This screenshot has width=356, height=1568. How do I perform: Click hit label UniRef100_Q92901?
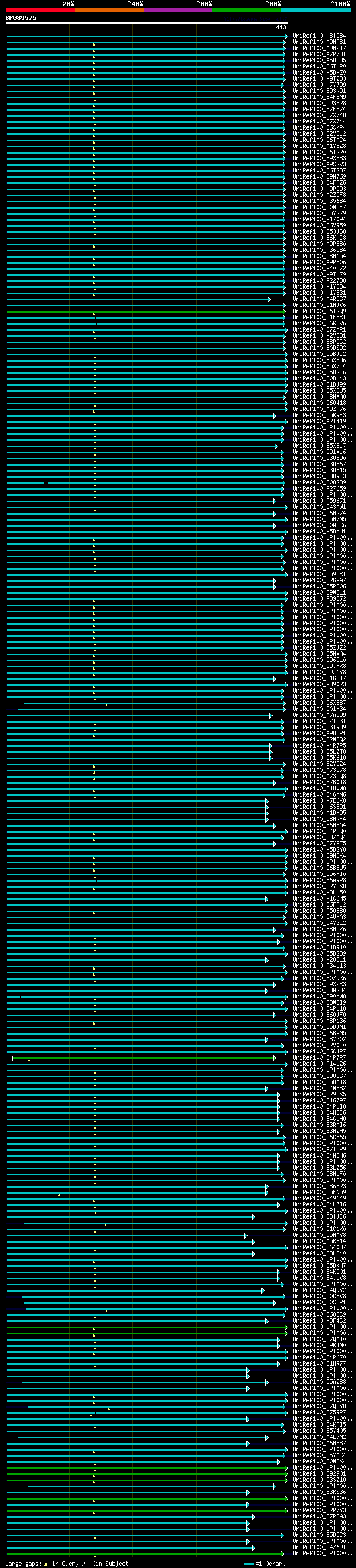[x=319, y=1473]
